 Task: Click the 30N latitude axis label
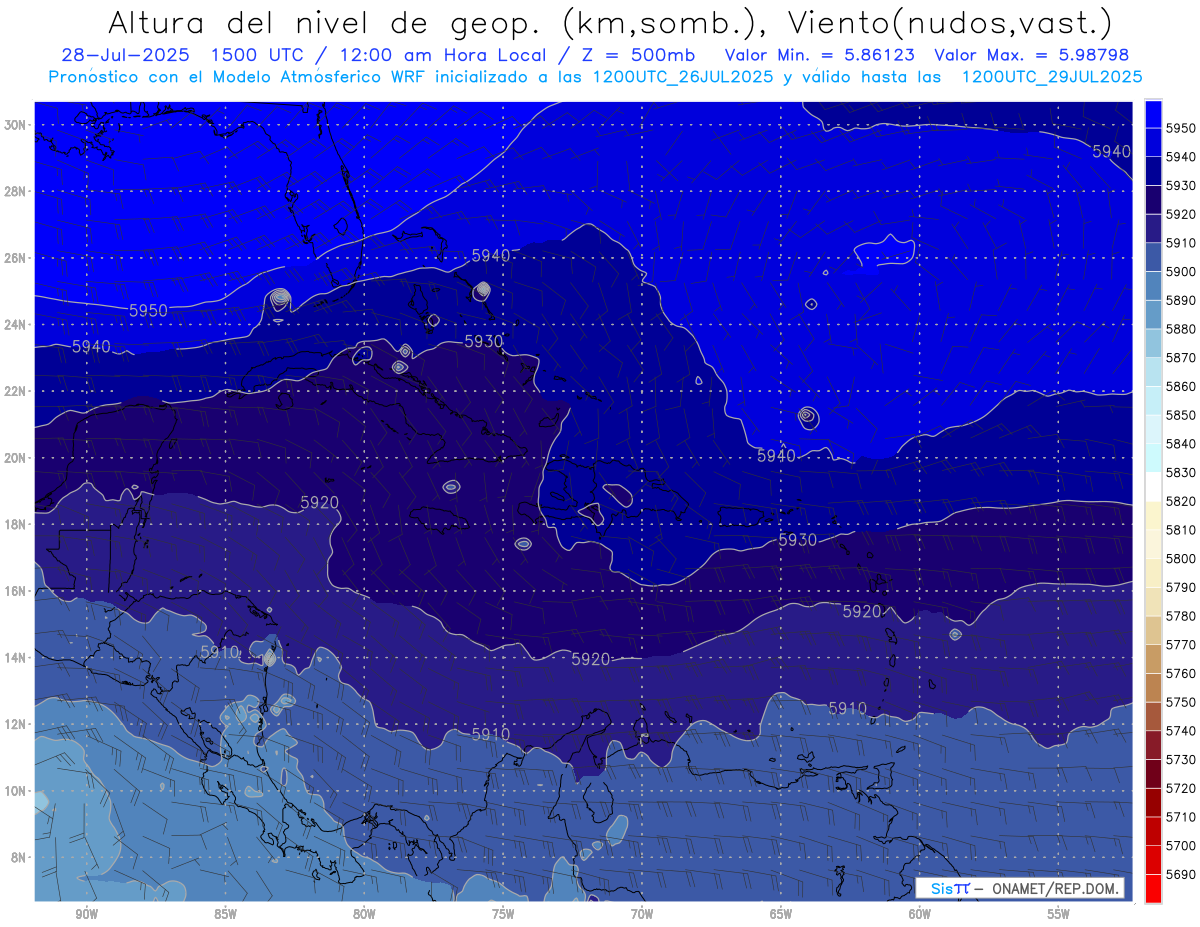[14, 125]
